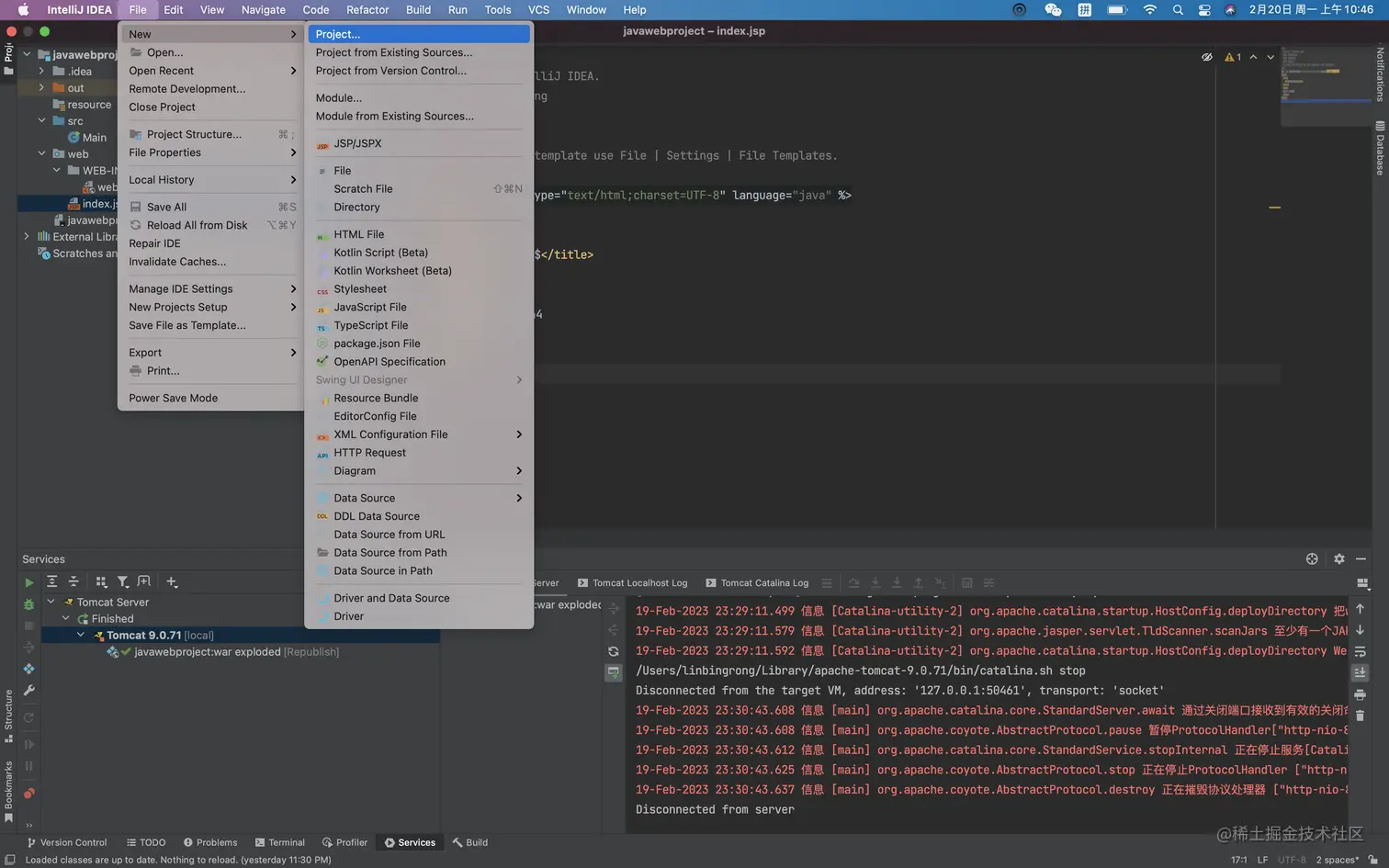This screenshot has height=868, width=1389.
Task: Click Expand All icon in Services toolbar
Action: (x=51, y=581)
